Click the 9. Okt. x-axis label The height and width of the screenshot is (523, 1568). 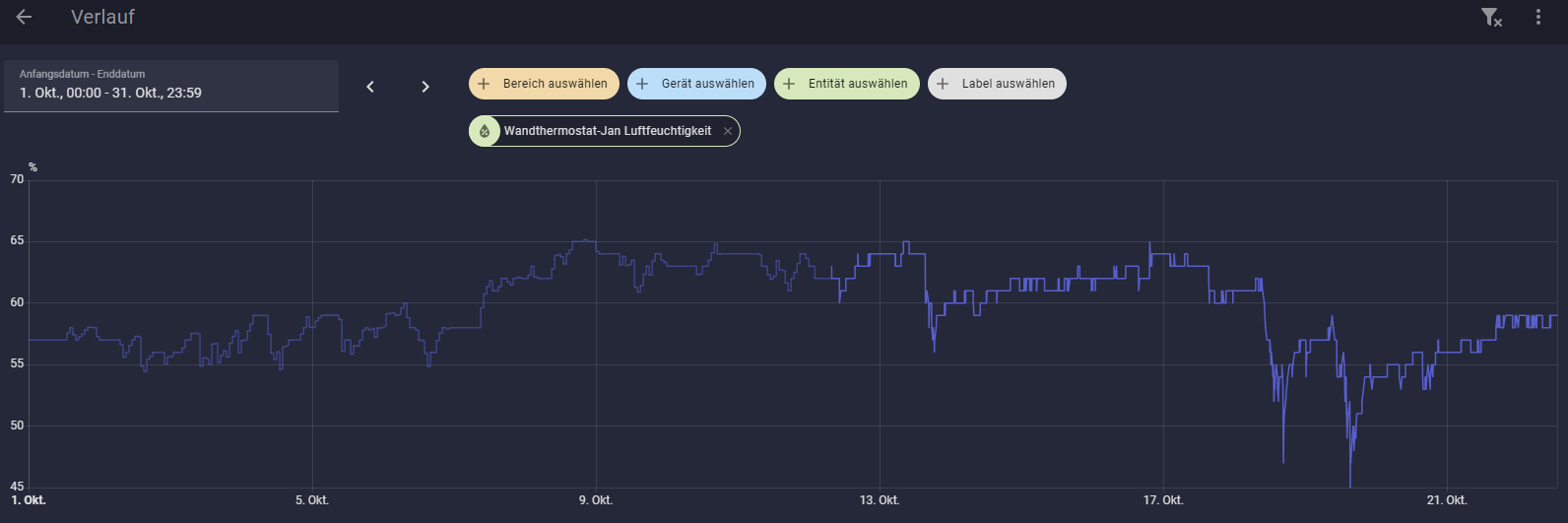click(596, 500)
